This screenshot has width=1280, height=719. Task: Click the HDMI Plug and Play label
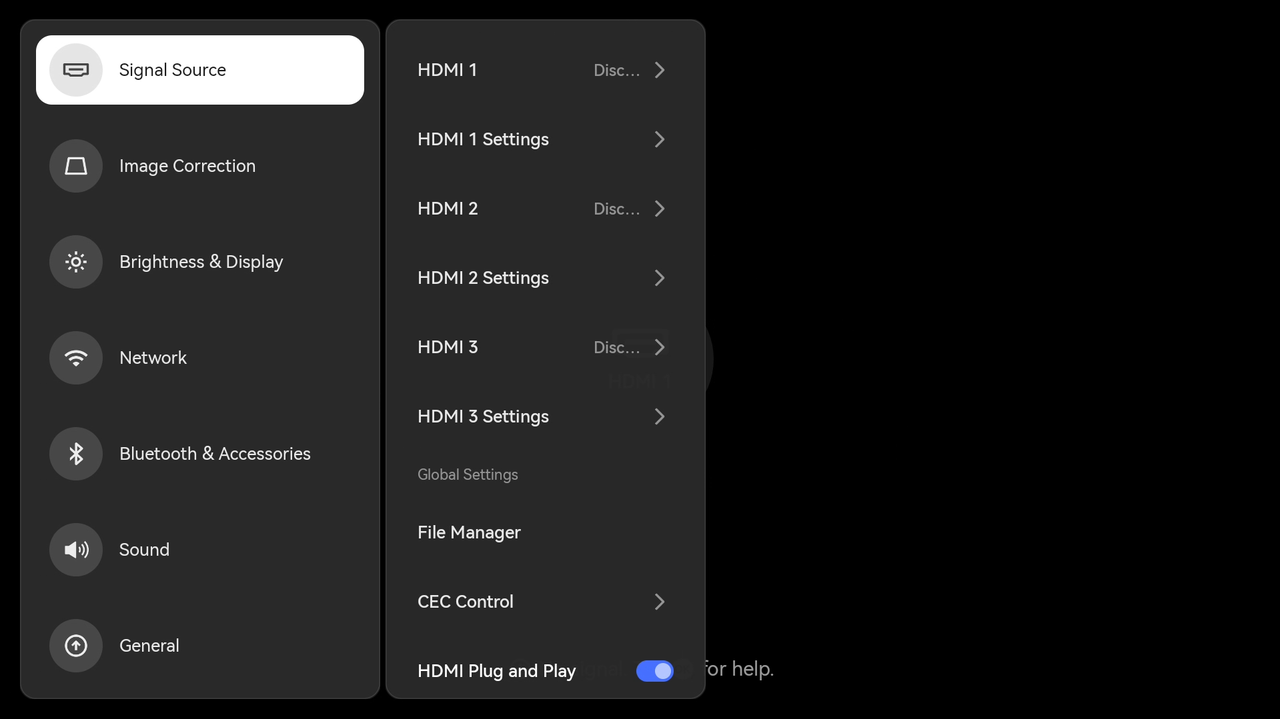tap(496, 671)
